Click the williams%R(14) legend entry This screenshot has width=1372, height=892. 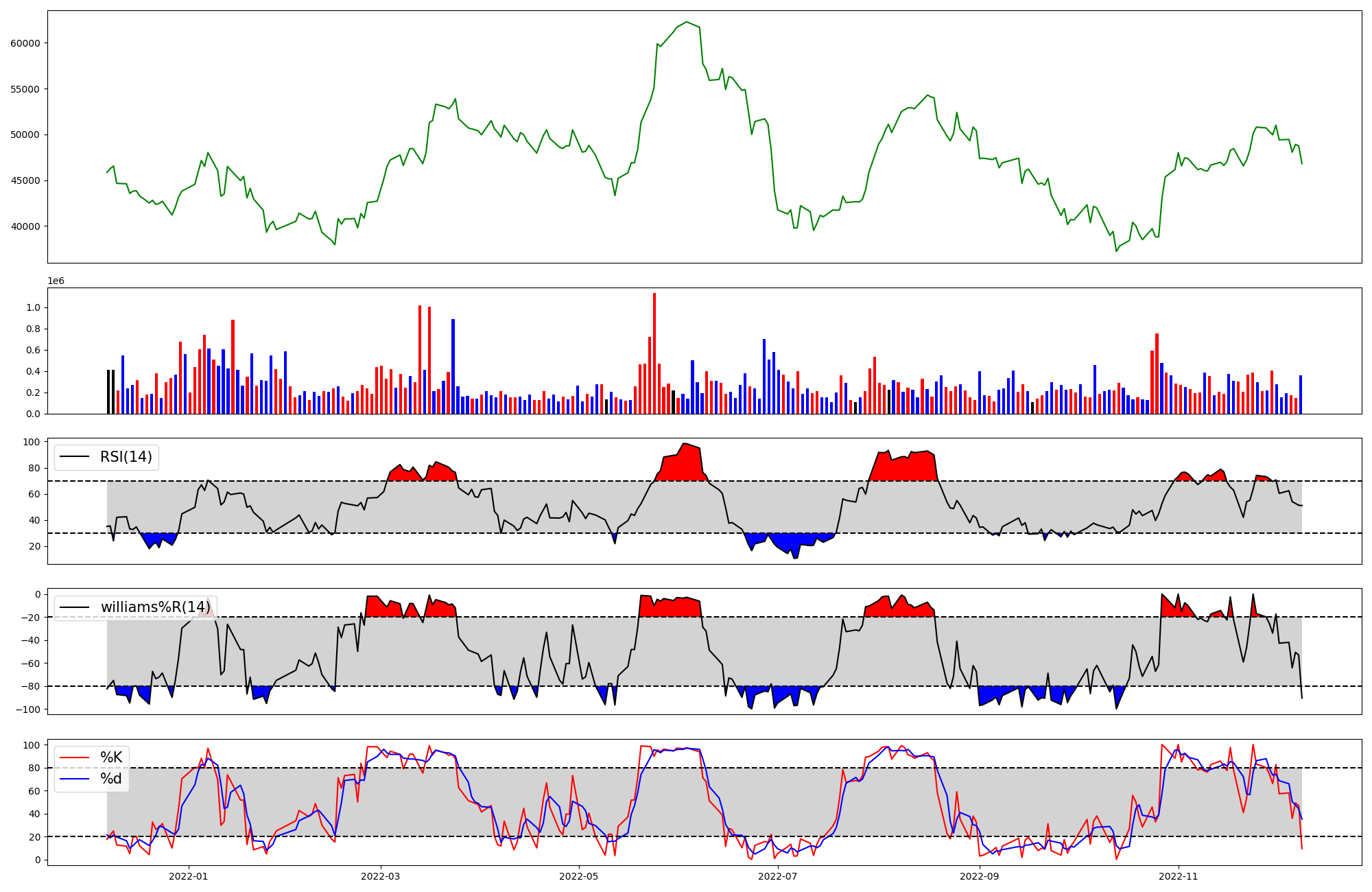(x=155, y=607)
